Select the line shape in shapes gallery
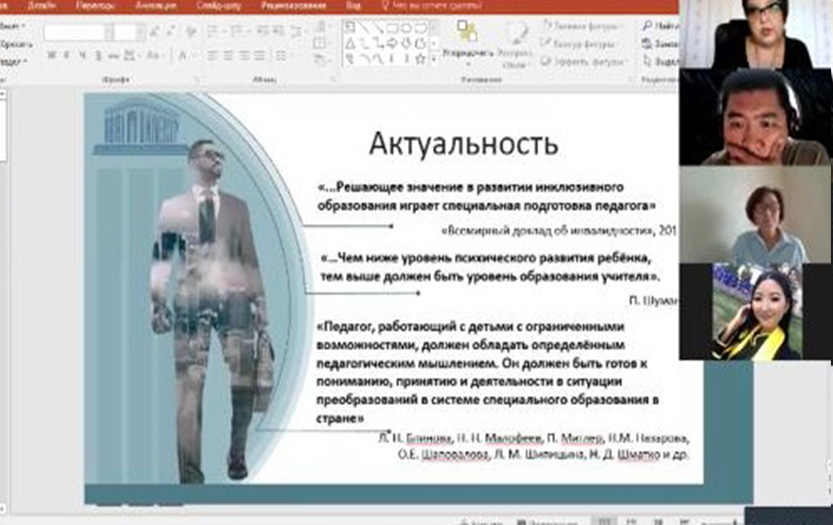Image resolution: width=833 pixels, height=525 pixels. pos(365,28)
